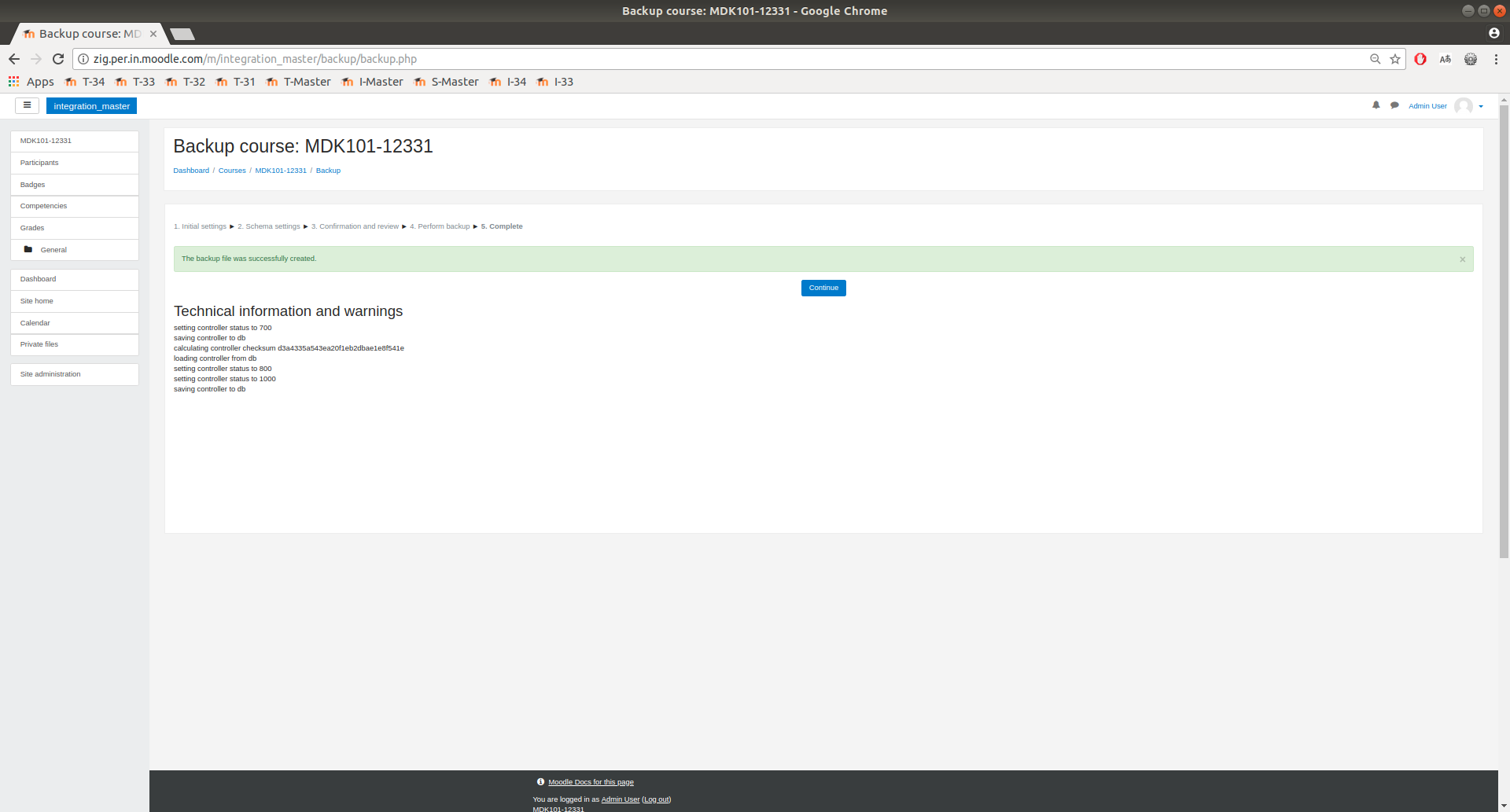Bookmark this page with the star icon
The height and width of the screenshot is (812, 1510).
[x=1395, y=59]
